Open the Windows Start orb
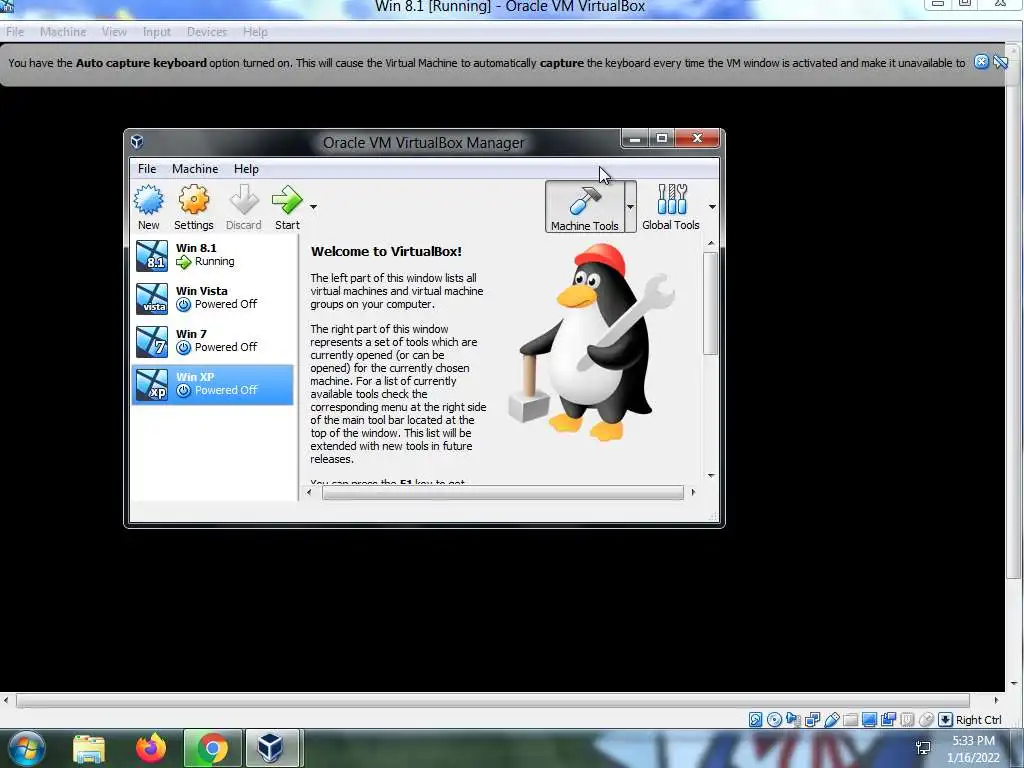This screenshot has width=1024, height=768. (x=26, y=748)
